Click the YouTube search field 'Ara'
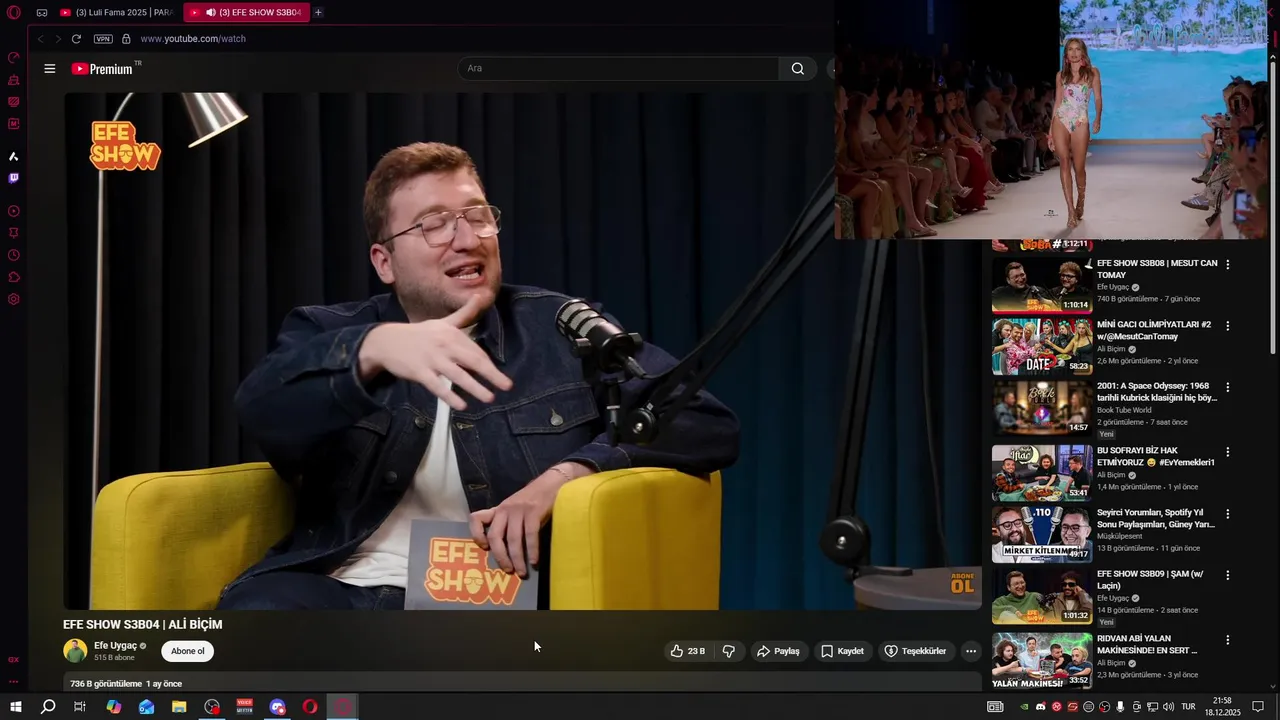 point(618,68)
